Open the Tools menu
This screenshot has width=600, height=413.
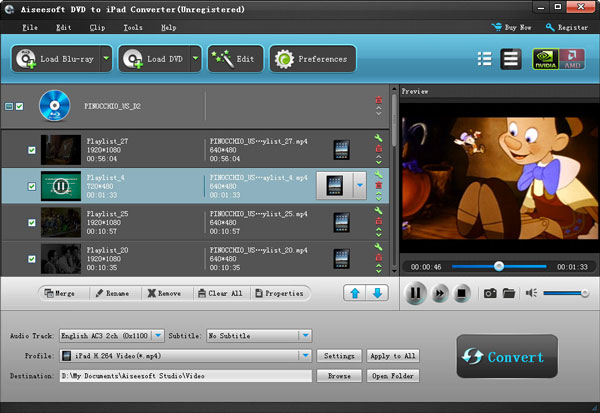[132, 27]
